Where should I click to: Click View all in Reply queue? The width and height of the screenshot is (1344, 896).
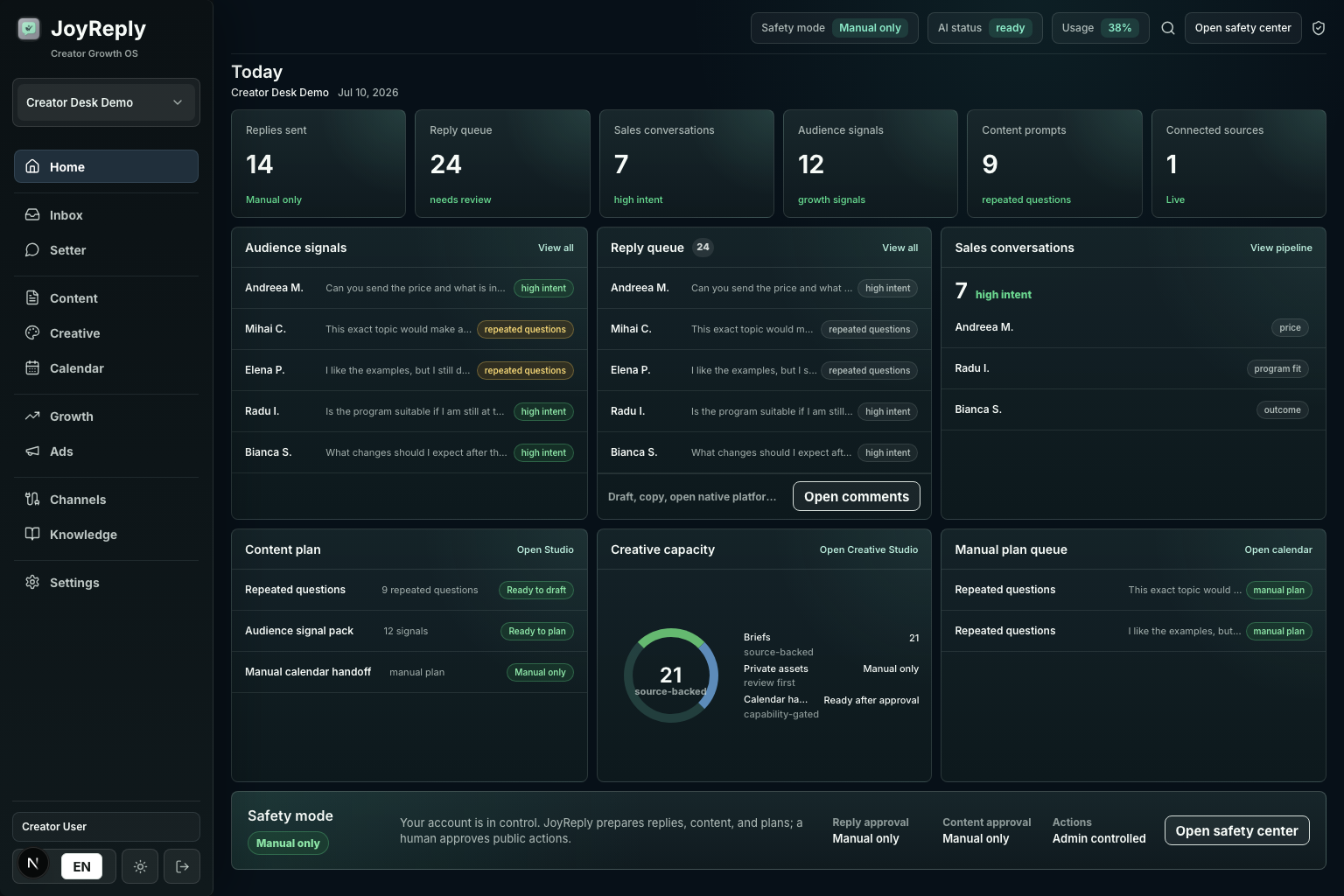[x=899, y=248]
